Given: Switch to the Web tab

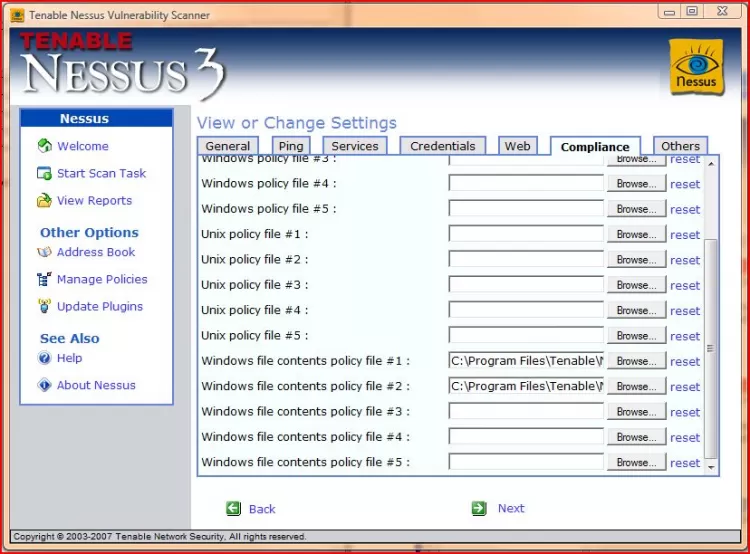Looking at the screenshot, I should [x=518, y=146].
